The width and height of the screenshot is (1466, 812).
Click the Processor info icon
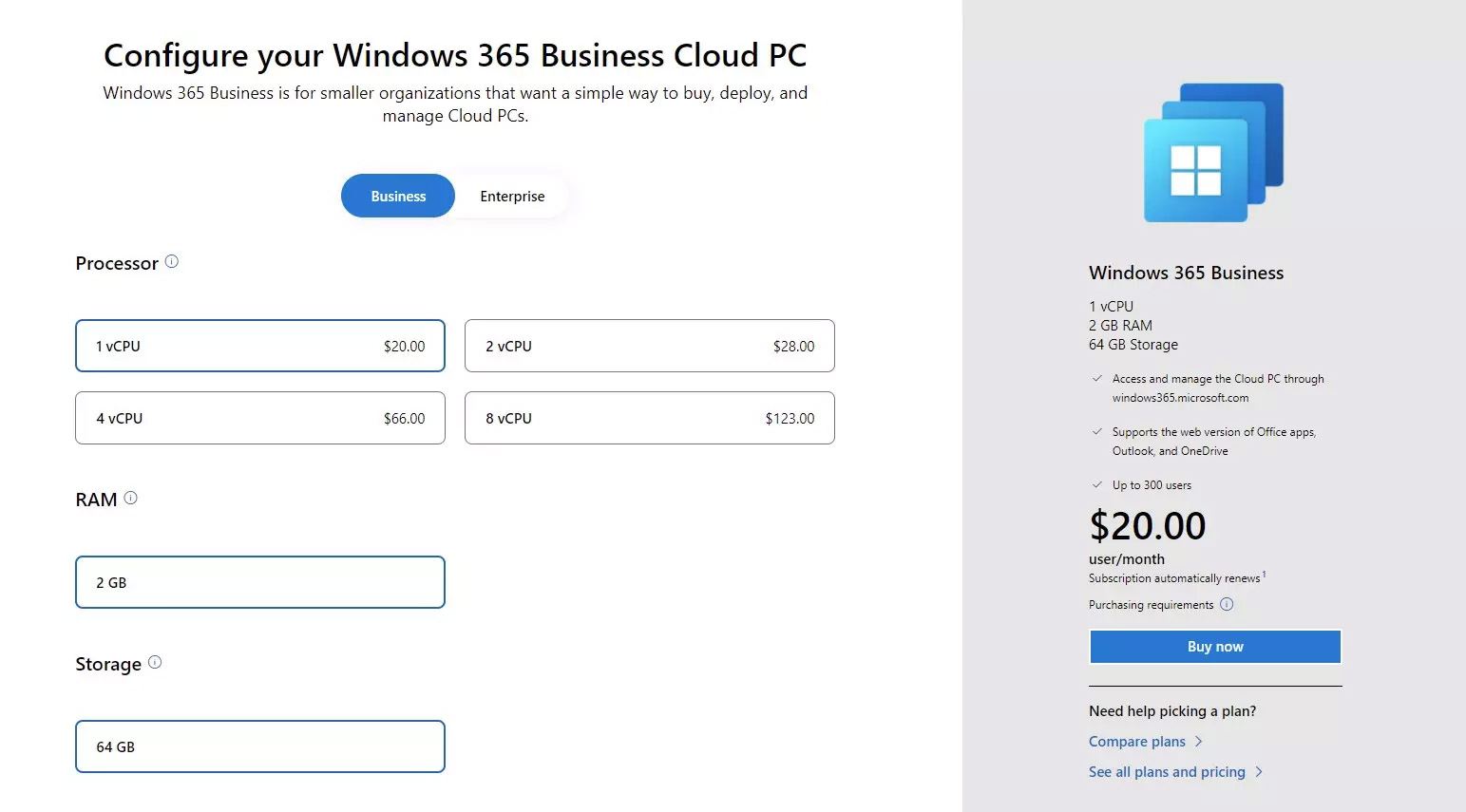[172, 262]
